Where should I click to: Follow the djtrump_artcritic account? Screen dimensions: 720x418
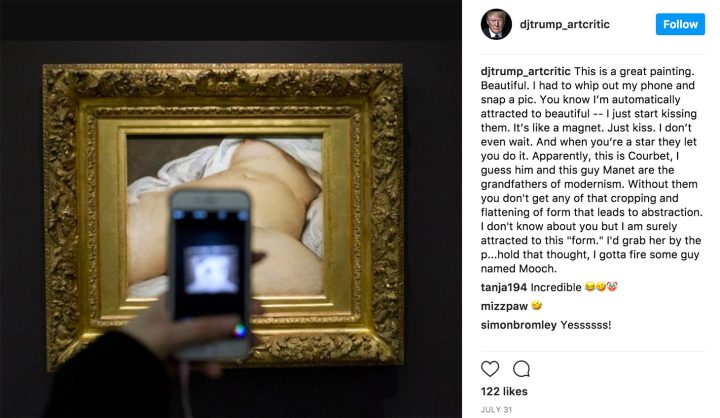pyautogui.click(x=680, y=24)
